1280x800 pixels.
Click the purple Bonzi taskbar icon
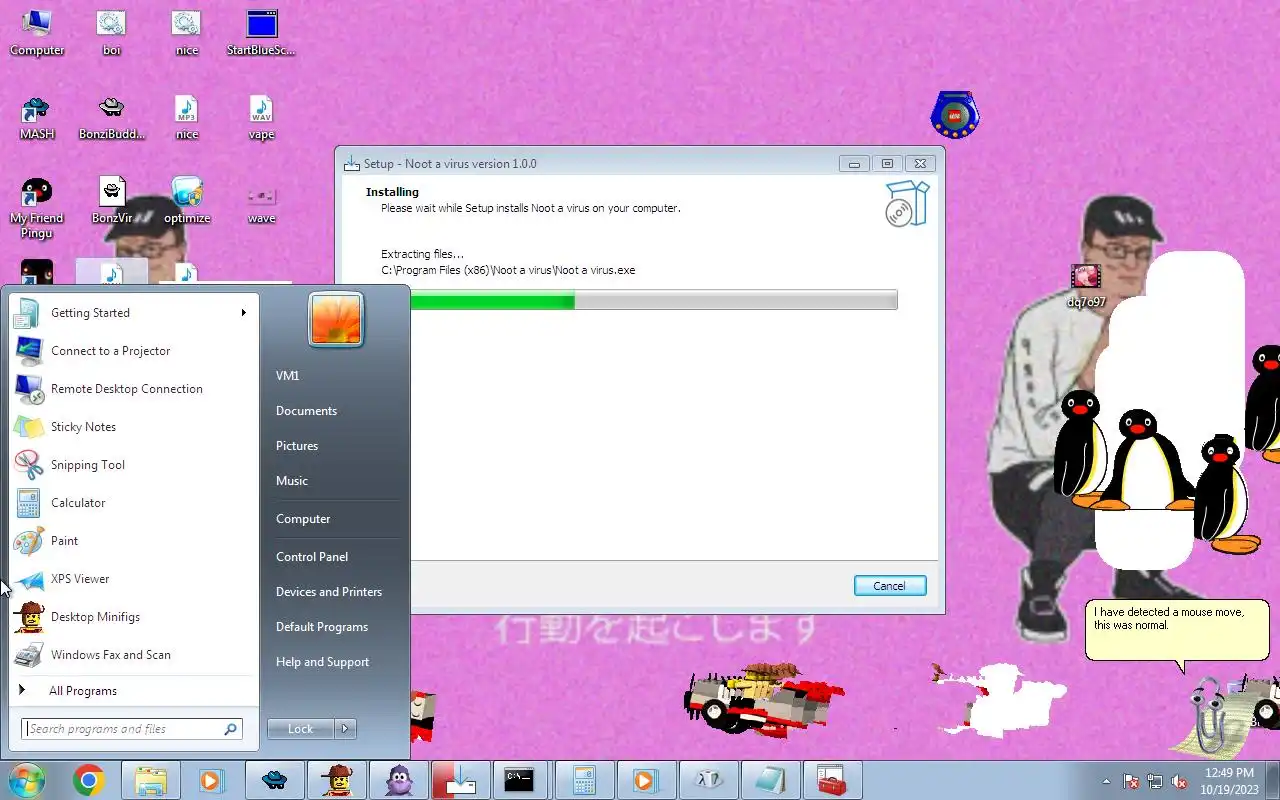(x=398, y=780)
